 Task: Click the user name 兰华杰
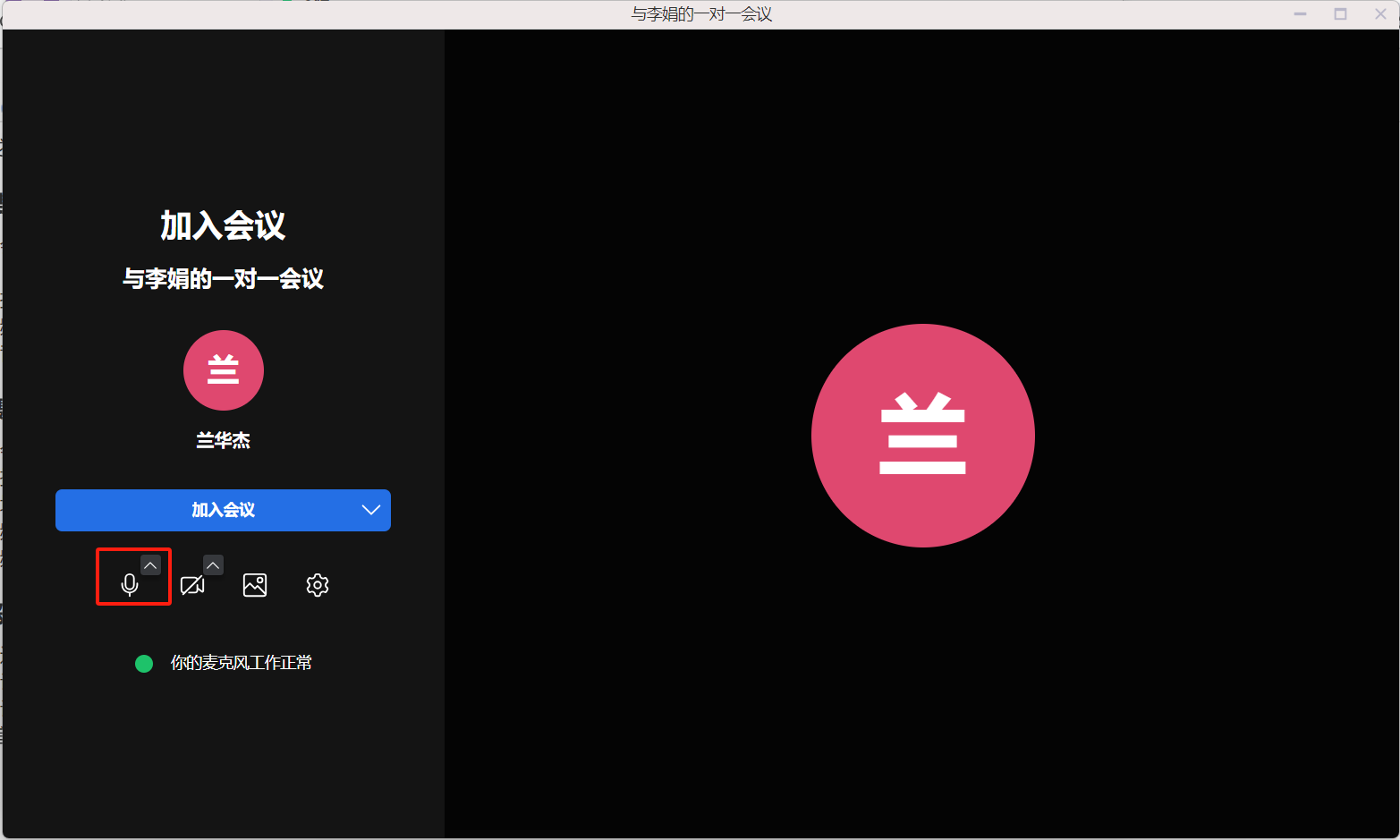224,440
